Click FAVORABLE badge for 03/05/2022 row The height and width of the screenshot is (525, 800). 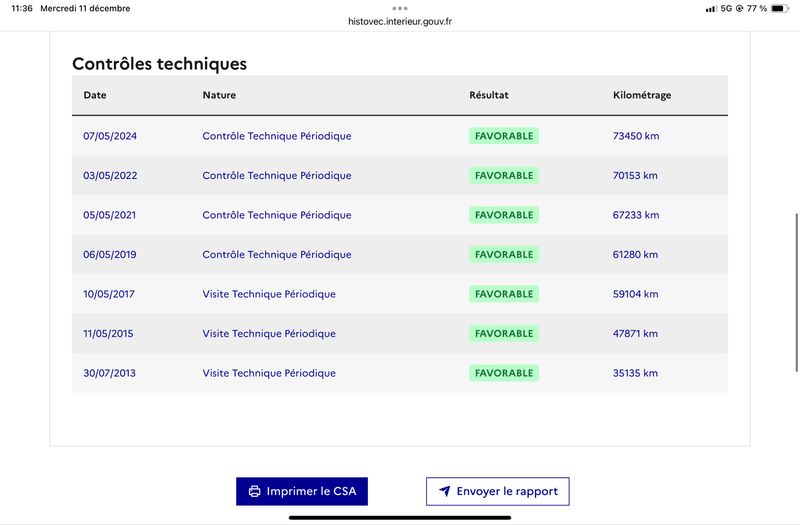pyautogui.click(x=504, y=176)
